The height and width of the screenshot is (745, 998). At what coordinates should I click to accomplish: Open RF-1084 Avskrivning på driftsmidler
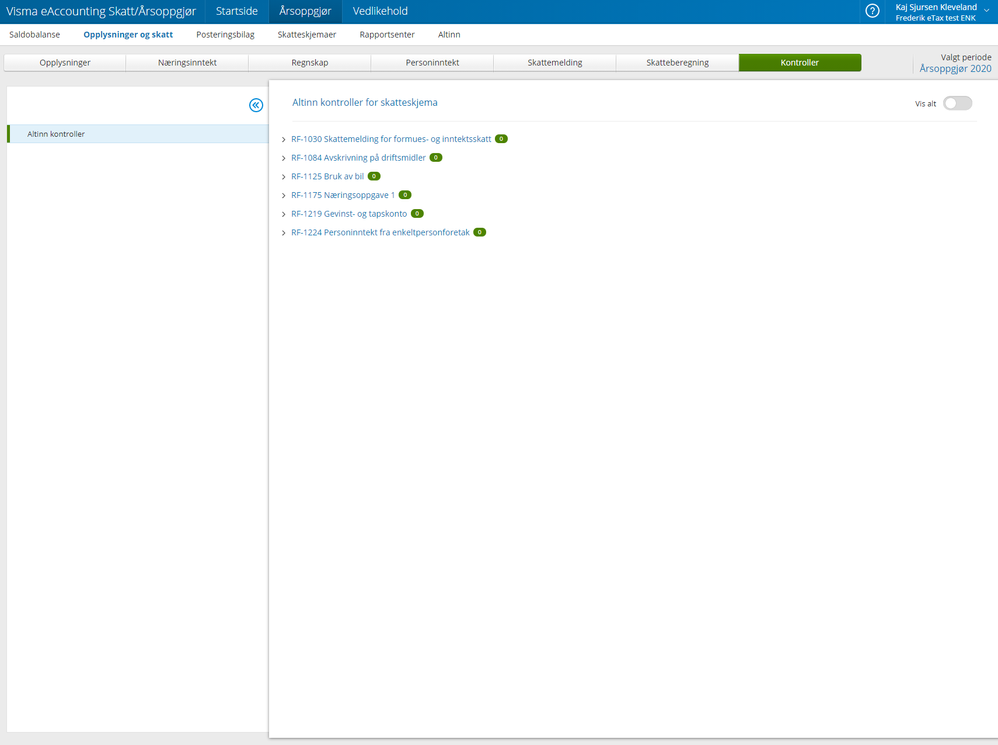click(x=358, y=158)
